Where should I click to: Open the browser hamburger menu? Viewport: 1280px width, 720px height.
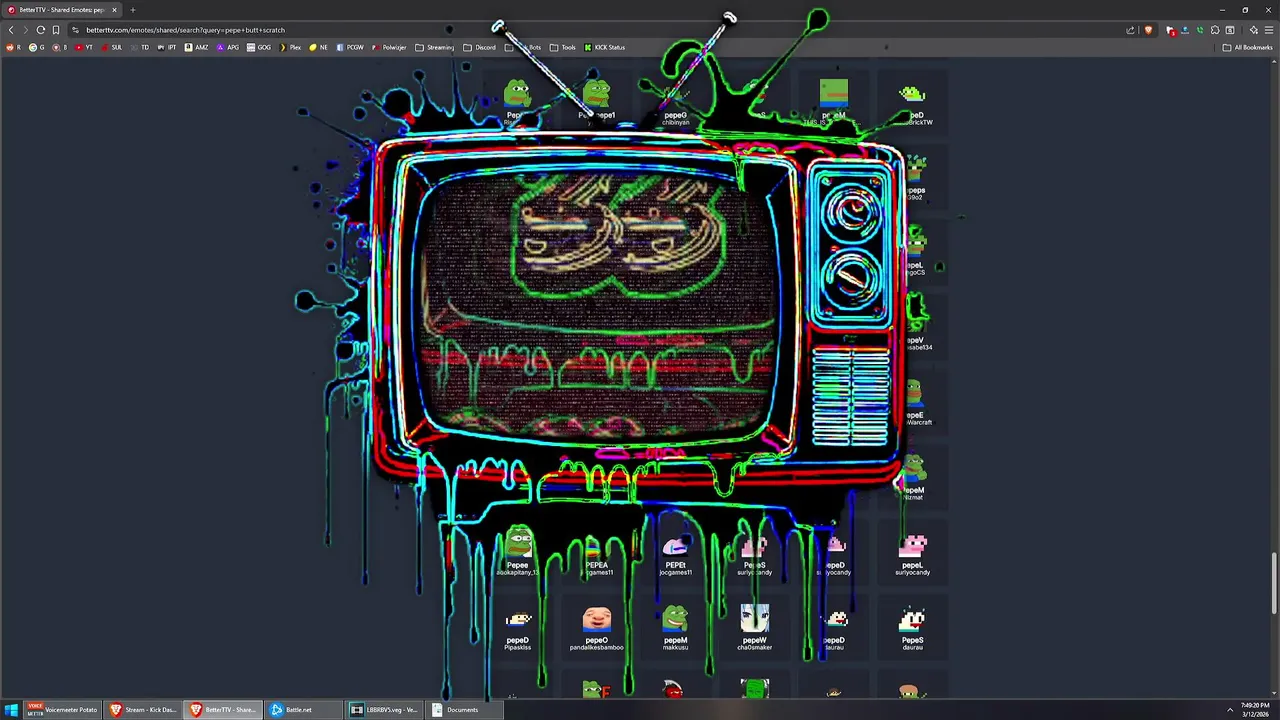1269,30
